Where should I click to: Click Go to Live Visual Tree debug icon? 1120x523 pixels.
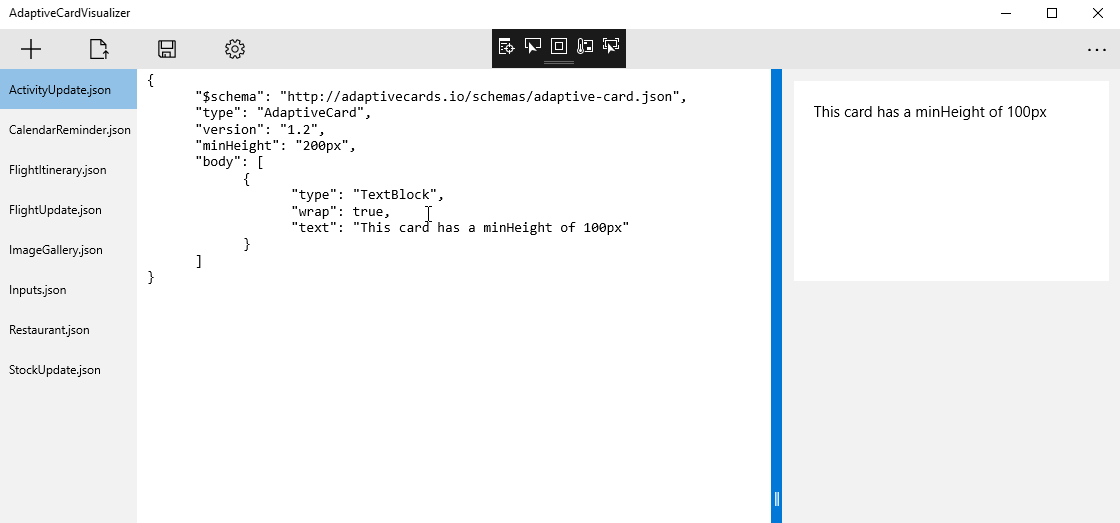(506, 46)
